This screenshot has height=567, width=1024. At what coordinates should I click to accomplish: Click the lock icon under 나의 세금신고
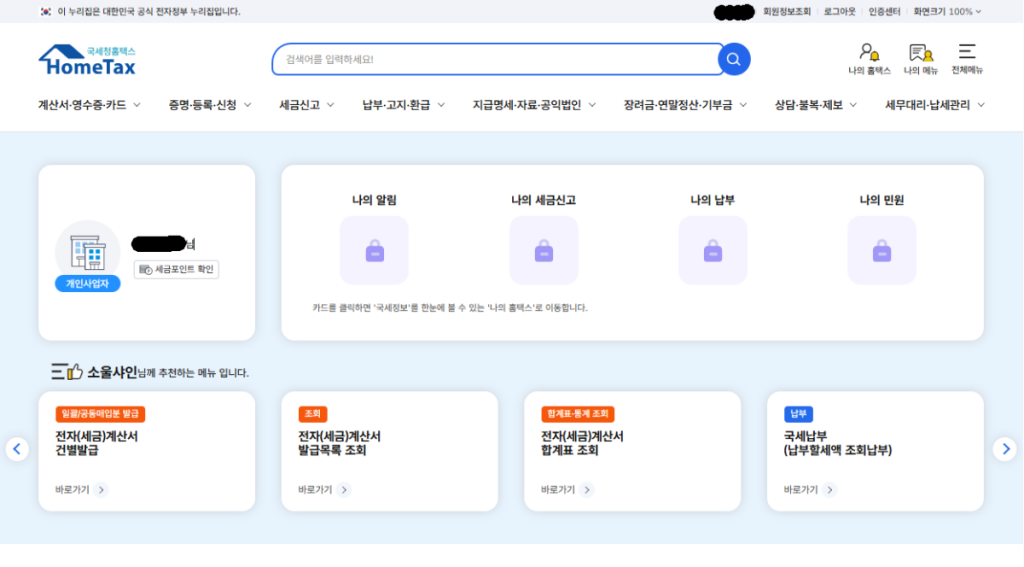(543, 250)
